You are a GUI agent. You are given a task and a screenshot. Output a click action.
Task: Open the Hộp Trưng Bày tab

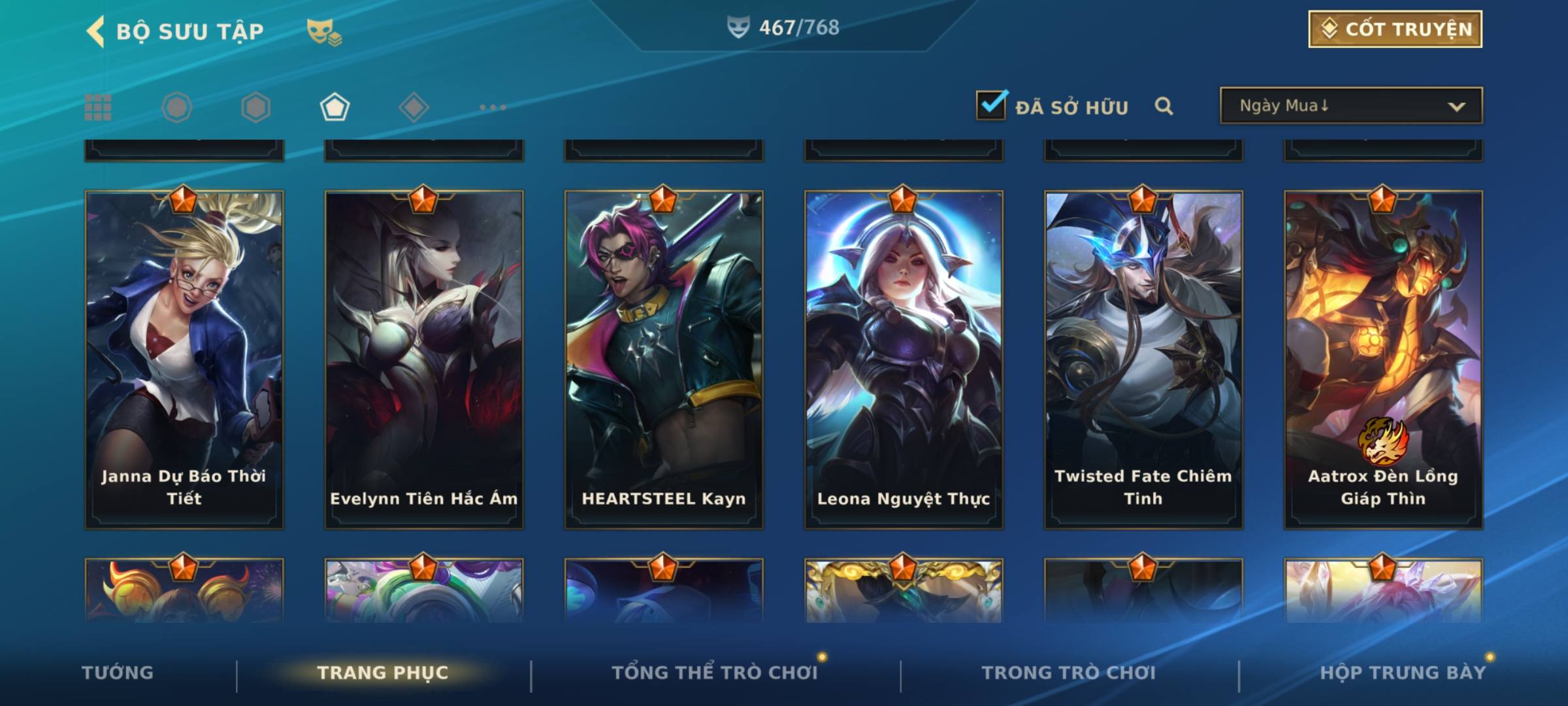click(x=1403, y=673)
